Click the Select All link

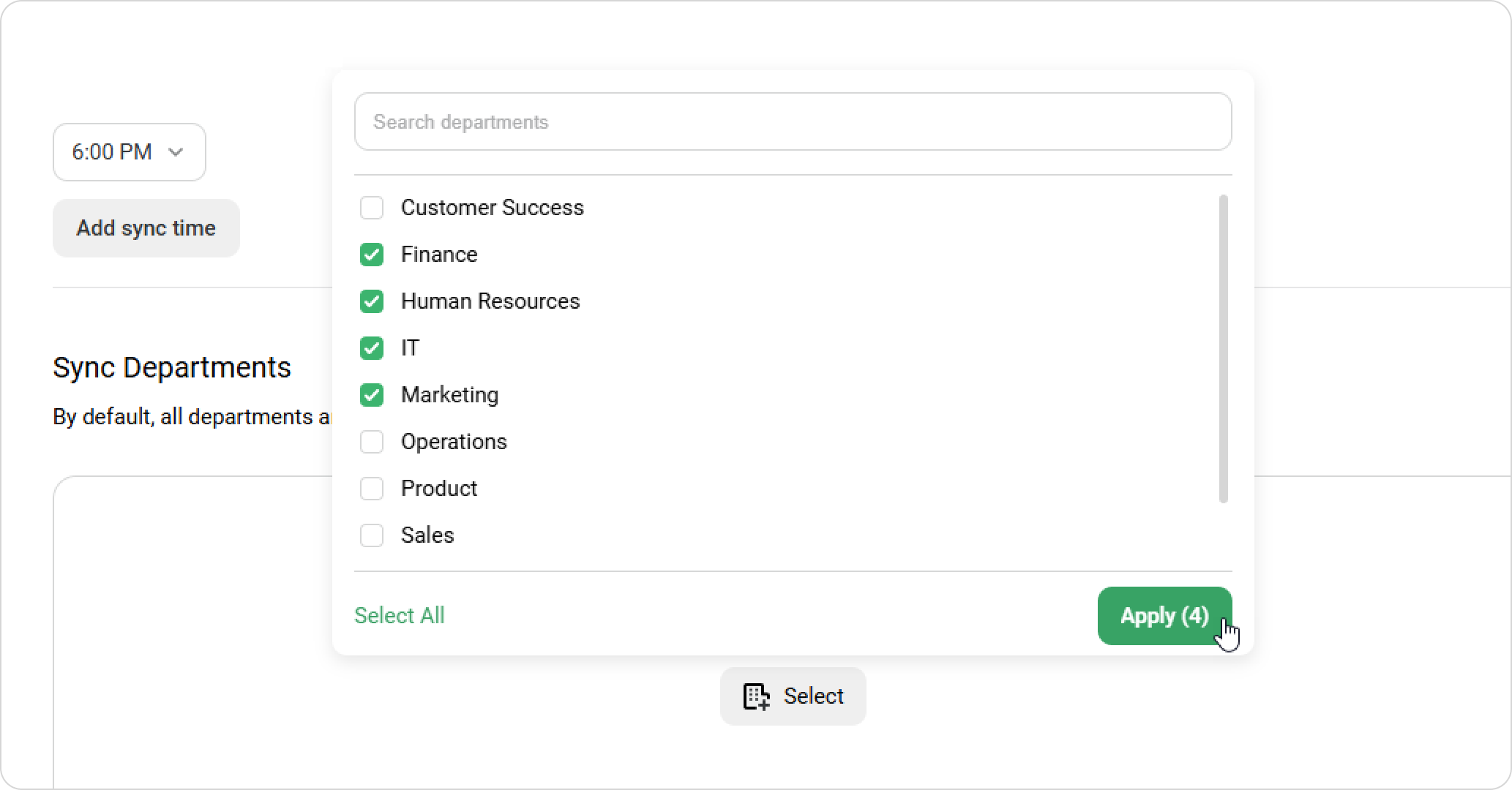pyautogui.click(x=399, y=616)
